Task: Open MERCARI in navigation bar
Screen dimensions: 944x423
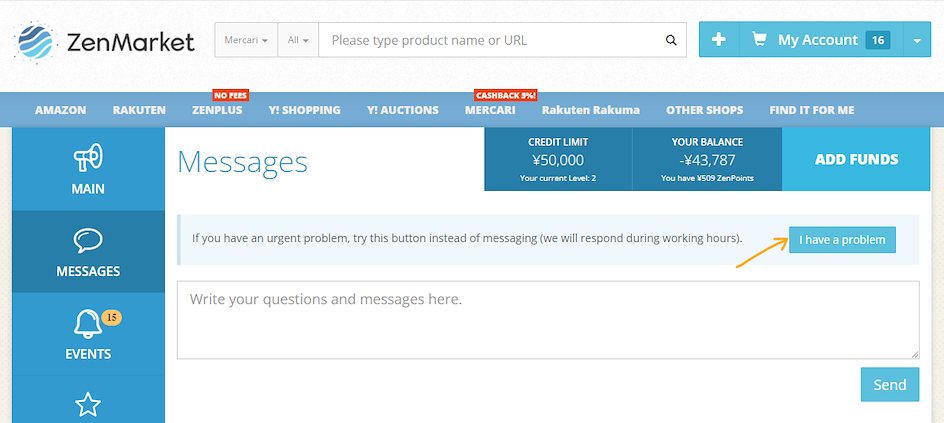Action: click(x=490, y=110)
